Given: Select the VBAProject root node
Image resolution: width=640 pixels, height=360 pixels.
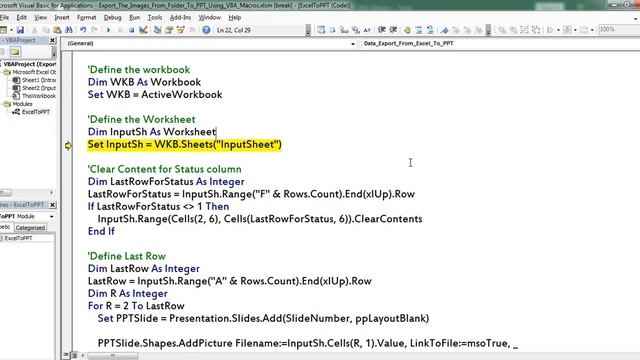Looking at the screenshot, I should point(29,64).
